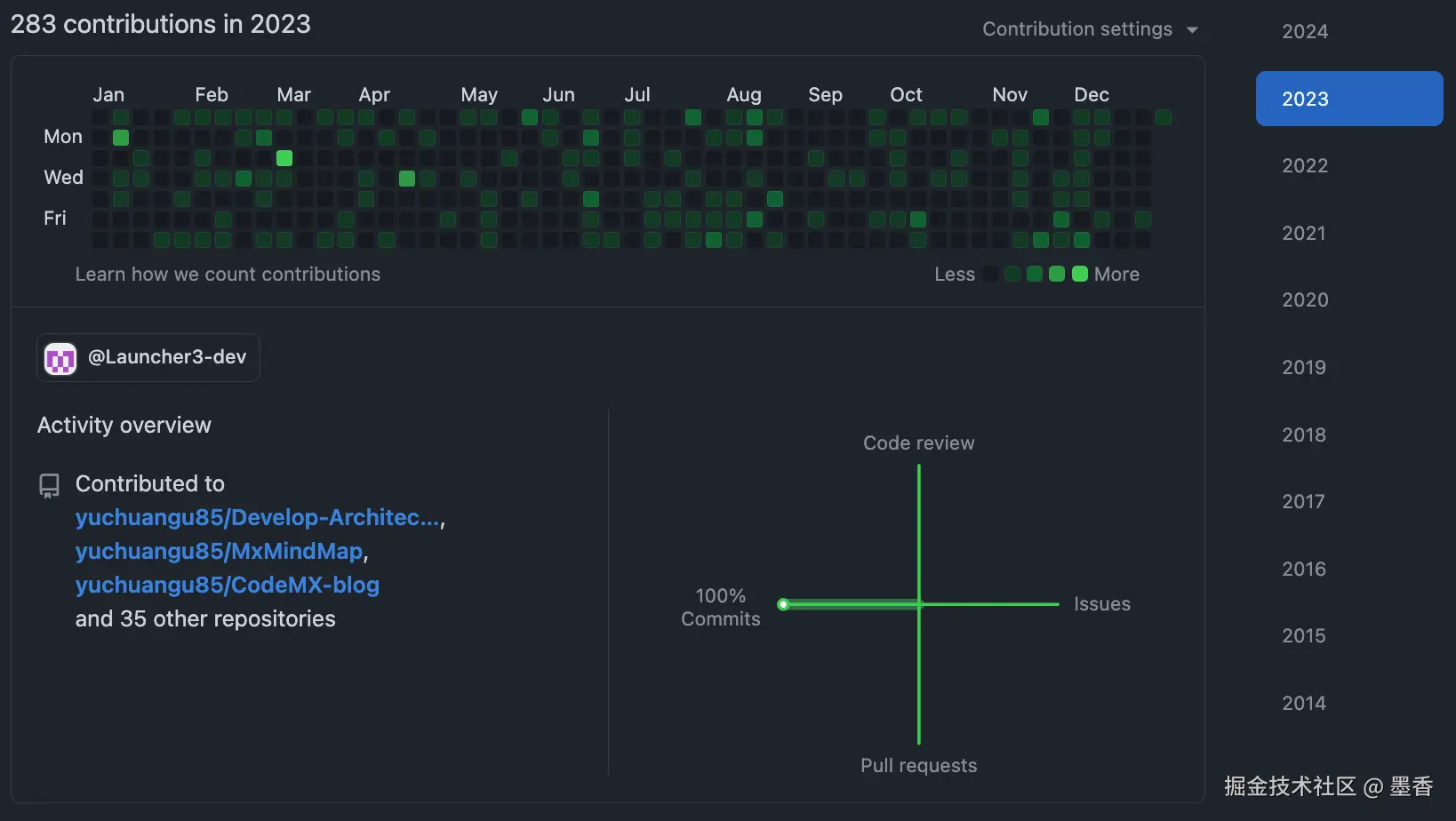Screen dimensions: 1456x821
Task: Click the Launcher3-dev organization avatar icon
Action: point(60,358)
